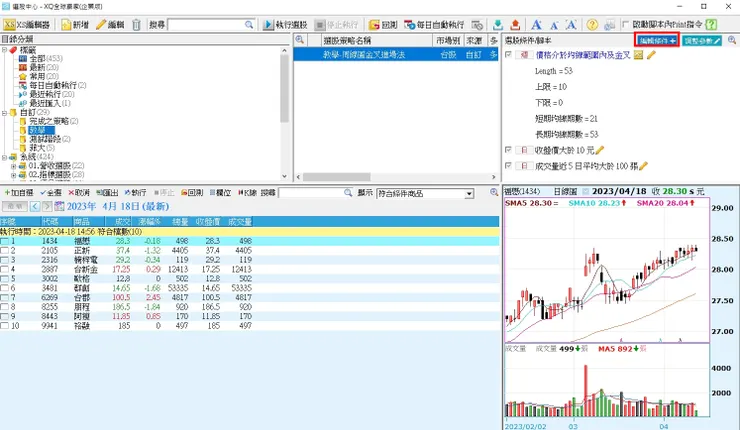Uncheck the 價格介於均線範圍內及金叉 condition checkbox
Image resolution: width=740 pixels, height=430 pixels.
click(x=508, y=55)
